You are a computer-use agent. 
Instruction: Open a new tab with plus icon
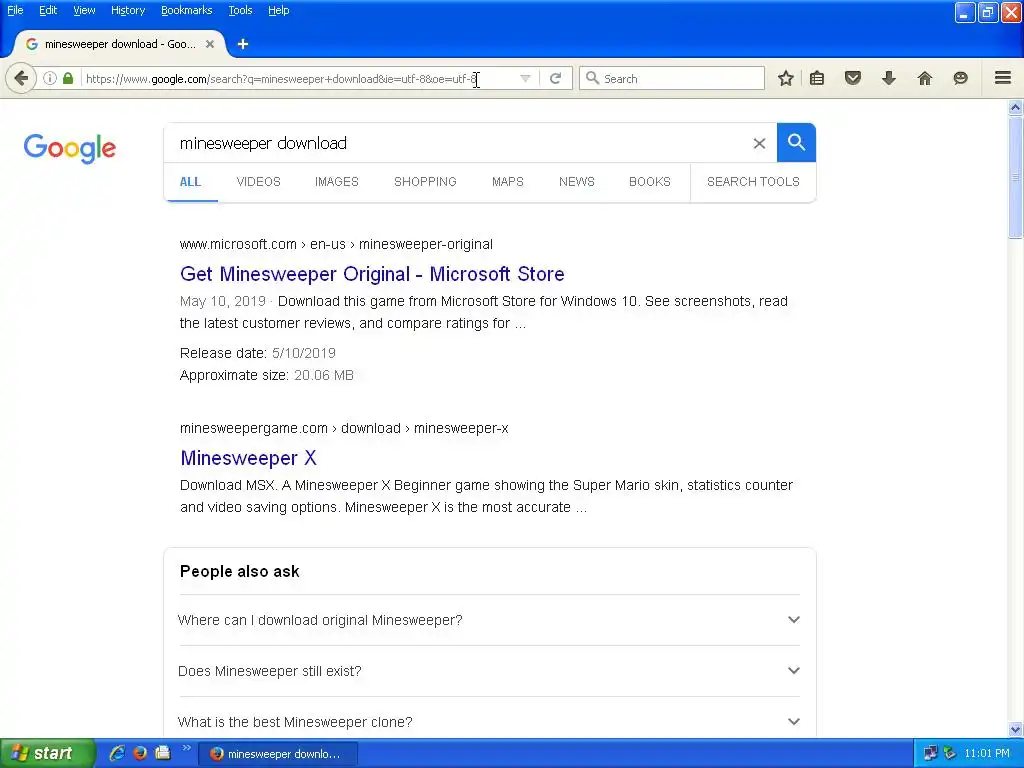[x=243, y=44]
